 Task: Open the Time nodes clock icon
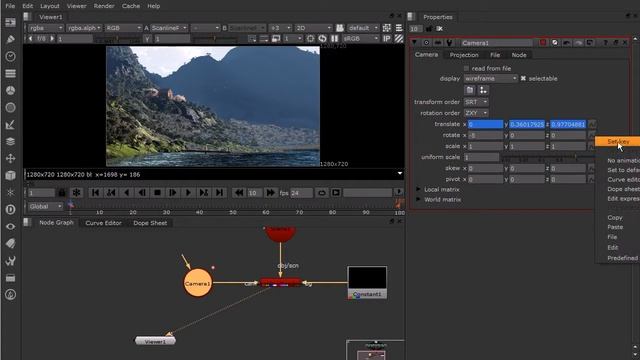10,56
